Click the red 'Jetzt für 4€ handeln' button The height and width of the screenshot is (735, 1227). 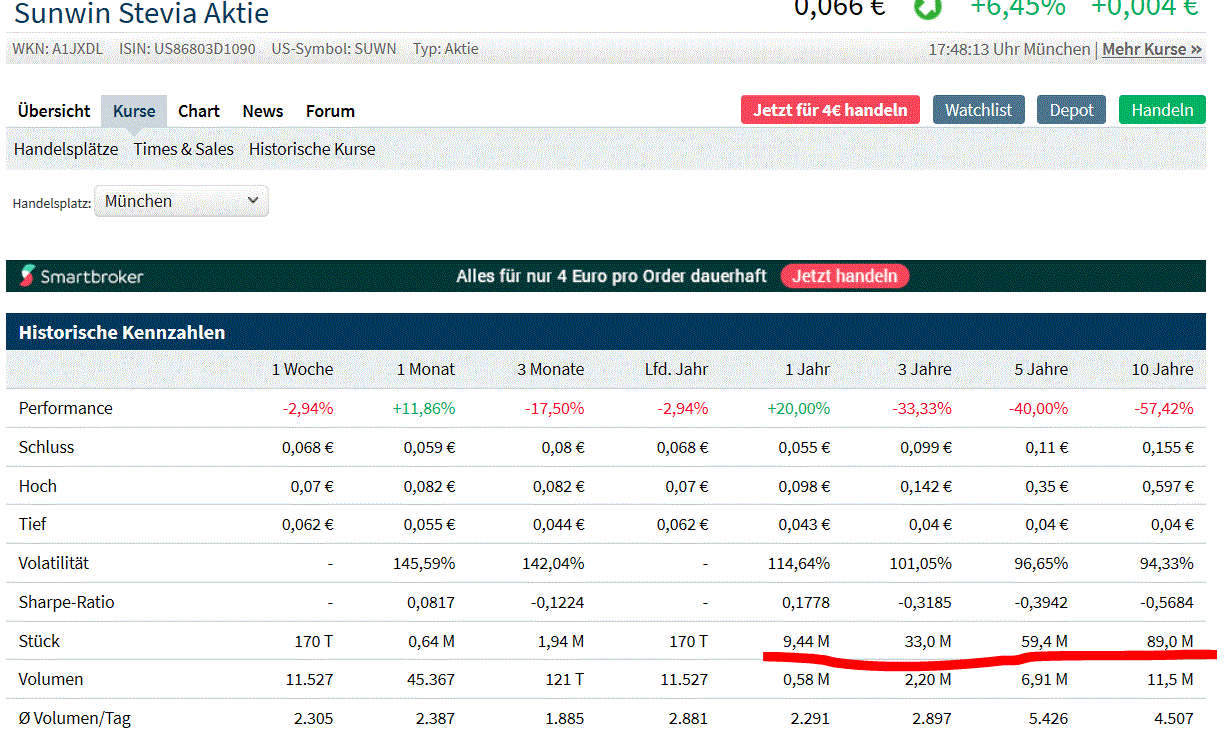click(830, 110)
